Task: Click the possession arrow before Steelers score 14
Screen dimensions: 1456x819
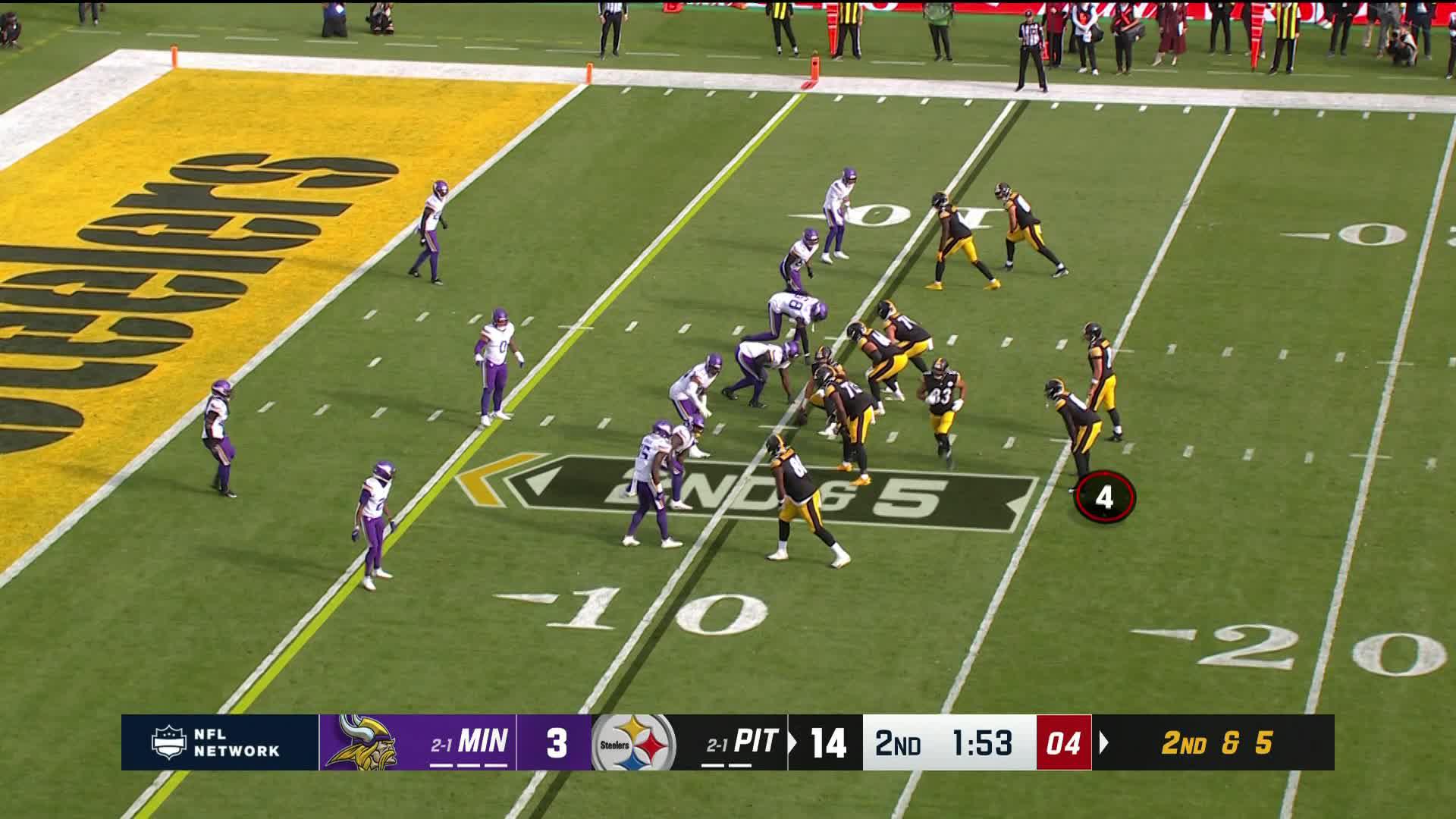Action: pyautogui.click(x=793, y=742)
